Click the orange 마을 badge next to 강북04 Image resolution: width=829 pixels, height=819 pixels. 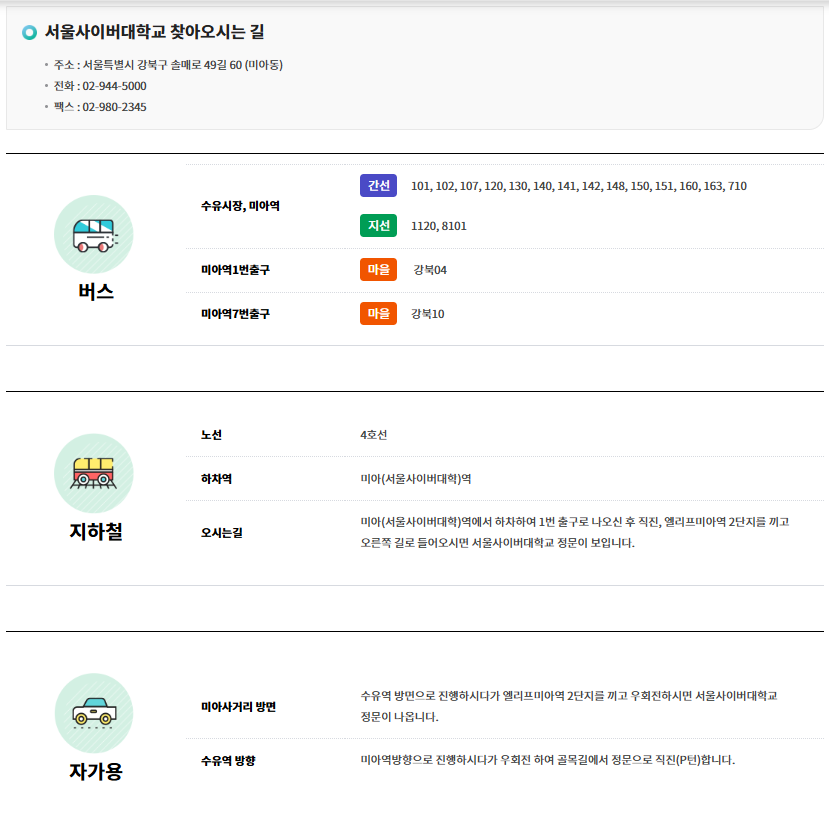pyautogui.click(x=379, y=270)
